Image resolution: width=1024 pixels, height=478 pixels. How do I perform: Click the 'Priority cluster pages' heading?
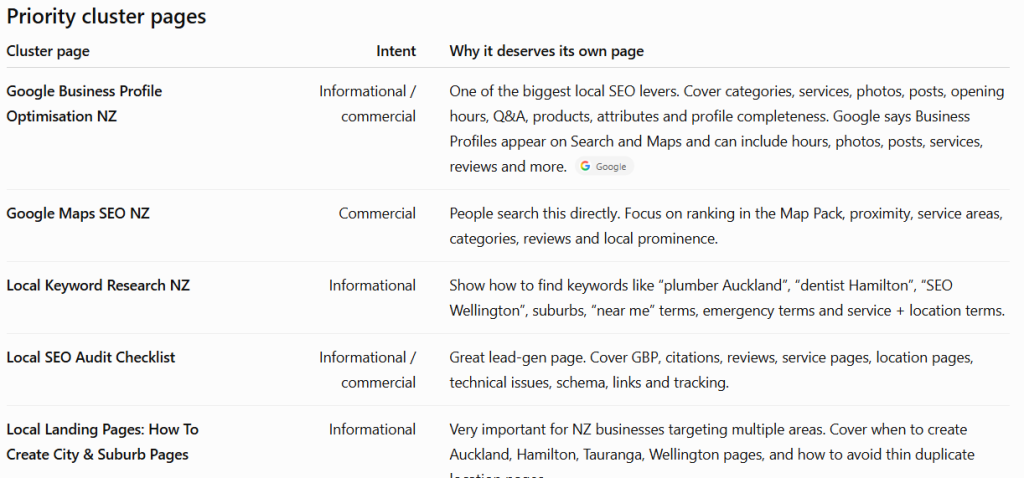point(106,16)
